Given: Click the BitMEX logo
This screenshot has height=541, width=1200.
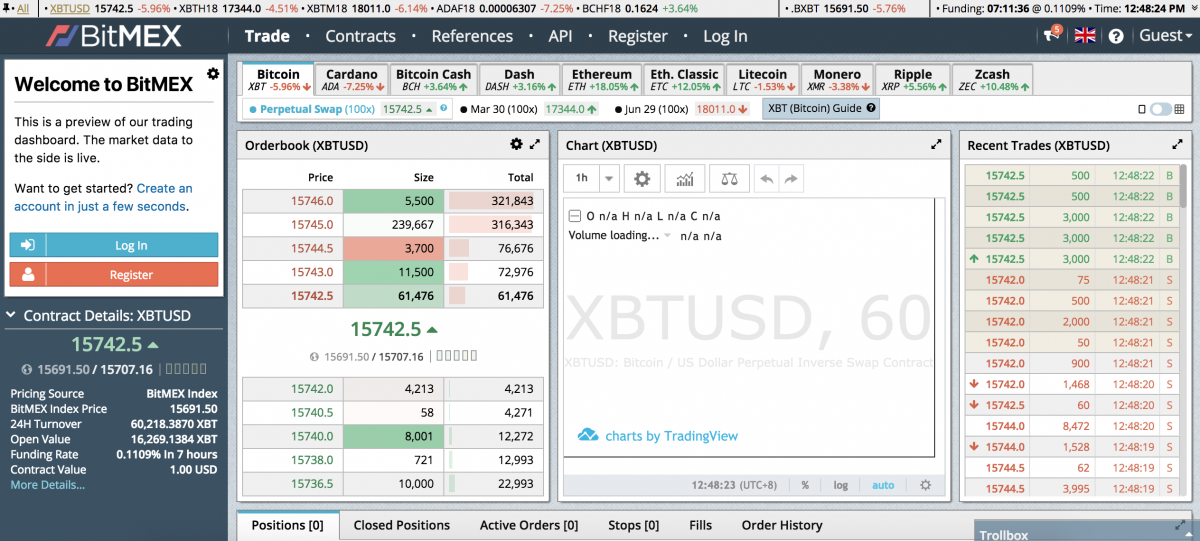Looking at the screenshot, I should click(x=113, y=36).
